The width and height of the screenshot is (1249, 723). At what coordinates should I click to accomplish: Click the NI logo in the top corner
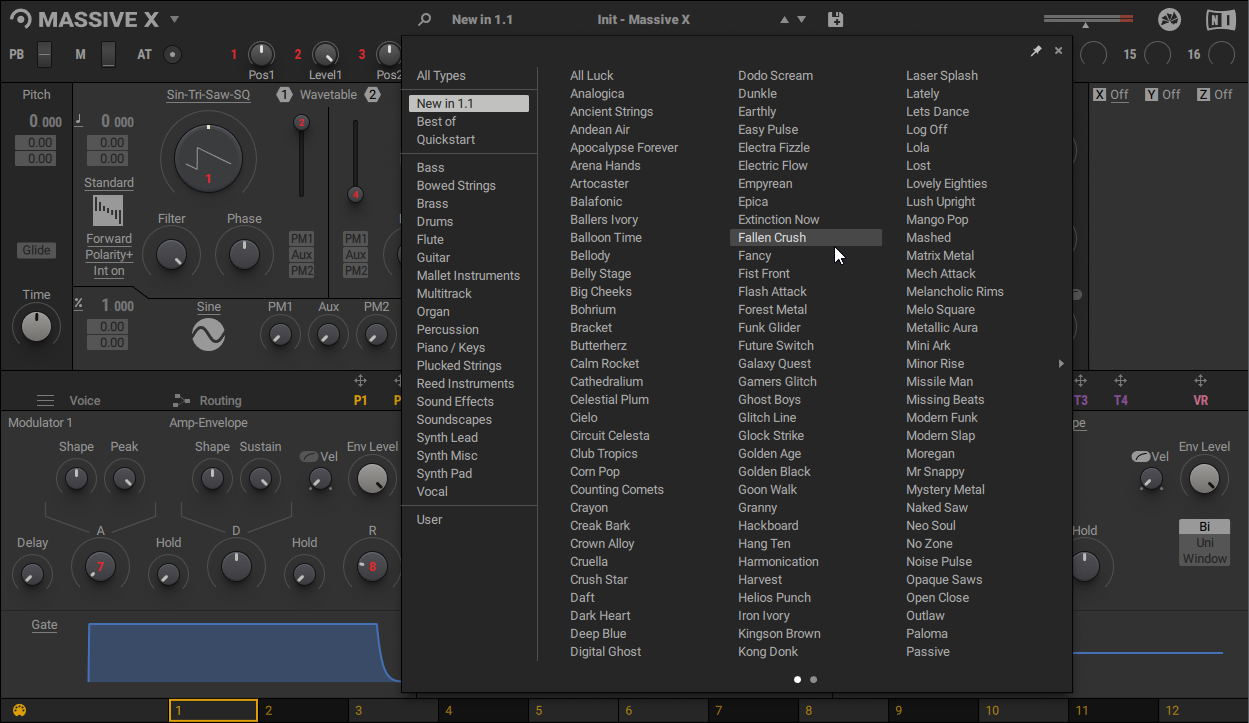tap(1220, 19)
